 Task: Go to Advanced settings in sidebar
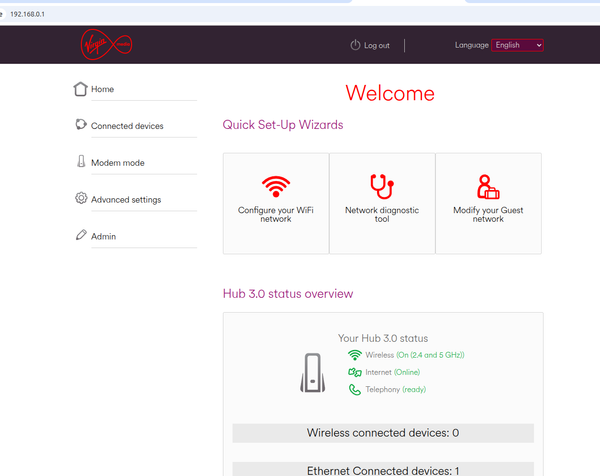pyautogui.click(x=126, y=200)
